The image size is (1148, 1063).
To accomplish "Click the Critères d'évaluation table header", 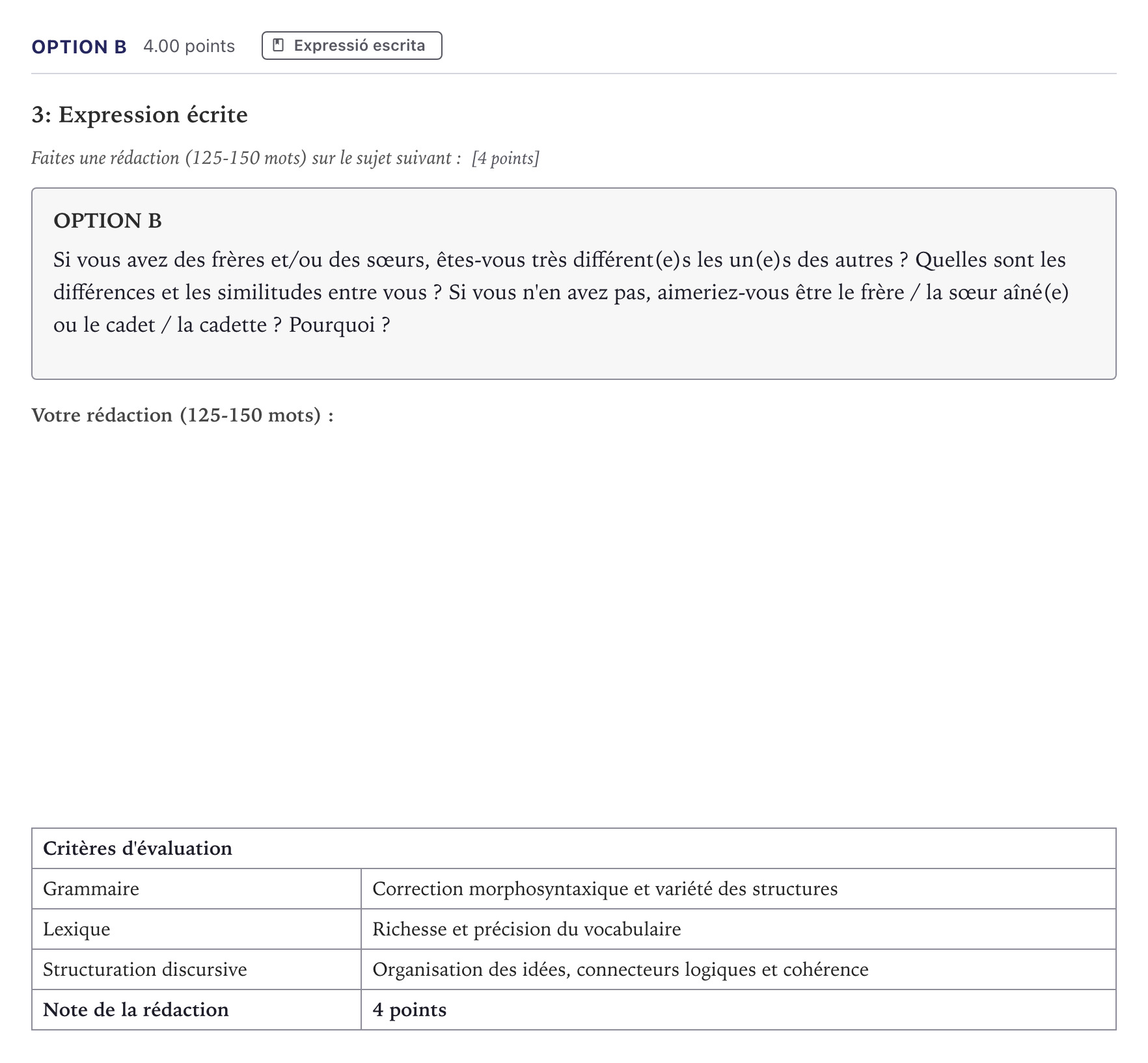I will [574, 848].
